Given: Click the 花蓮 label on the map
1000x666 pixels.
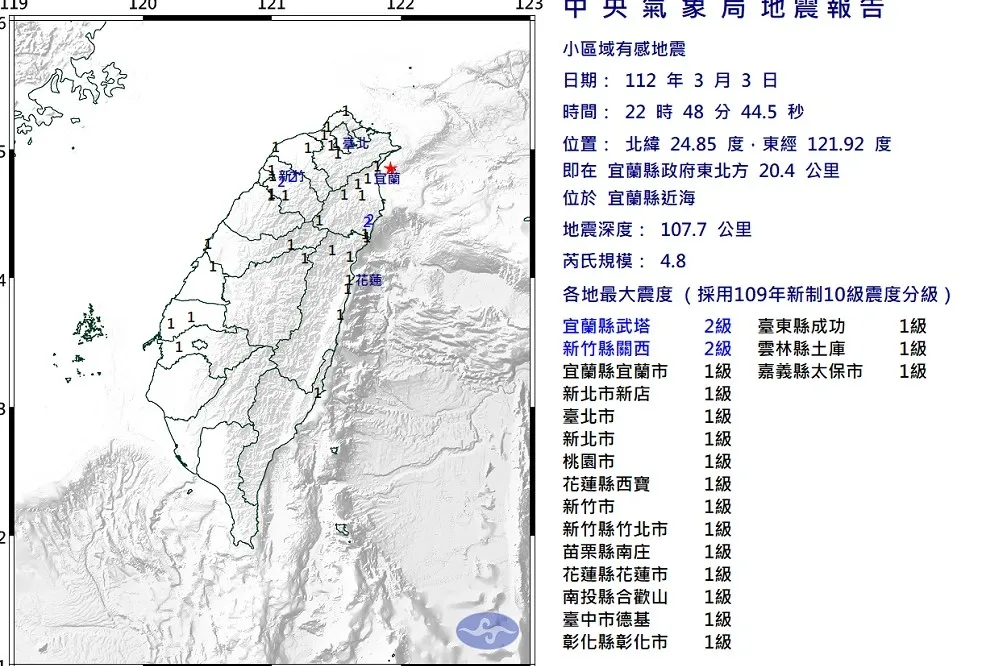Looking at the screenshot, I should point(369,279).
